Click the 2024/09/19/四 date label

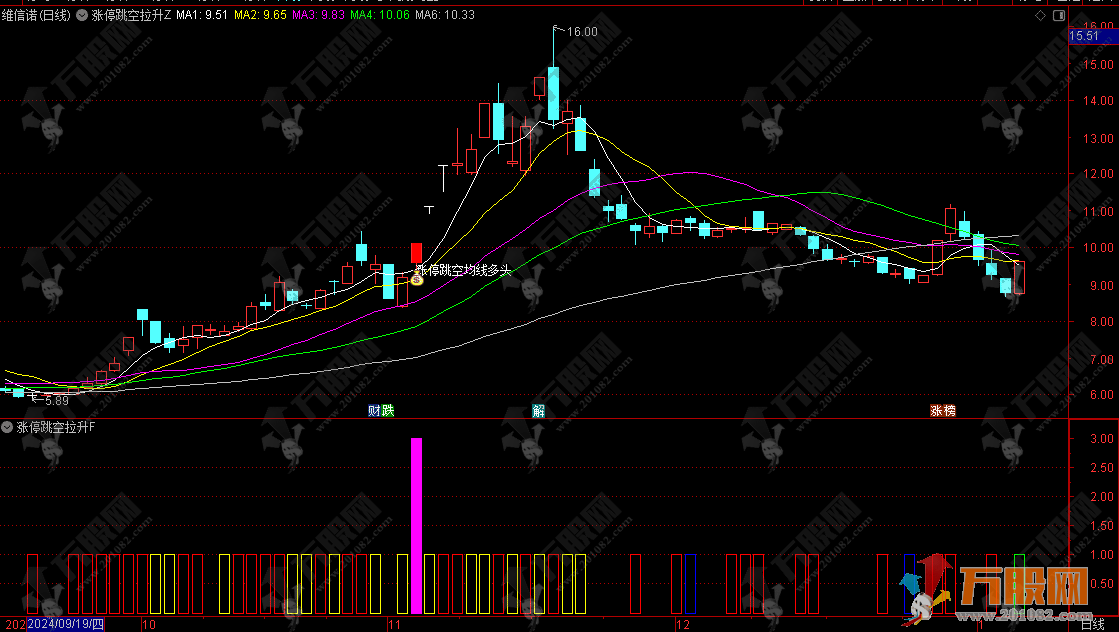tap(66, 625)
